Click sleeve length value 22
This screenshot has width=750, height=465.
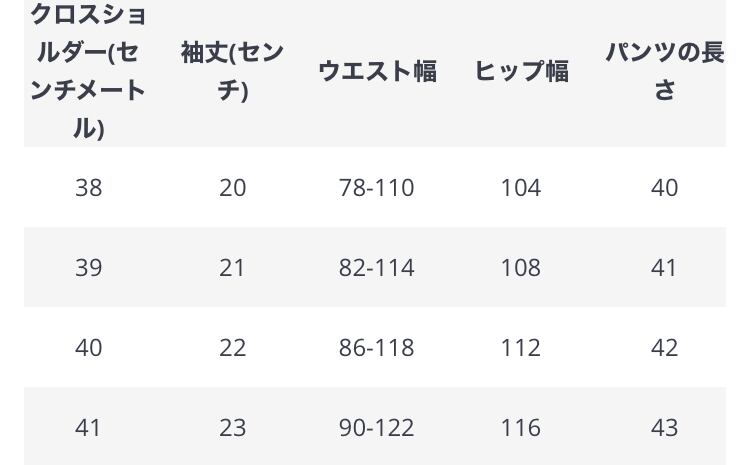tap(232, 348)
